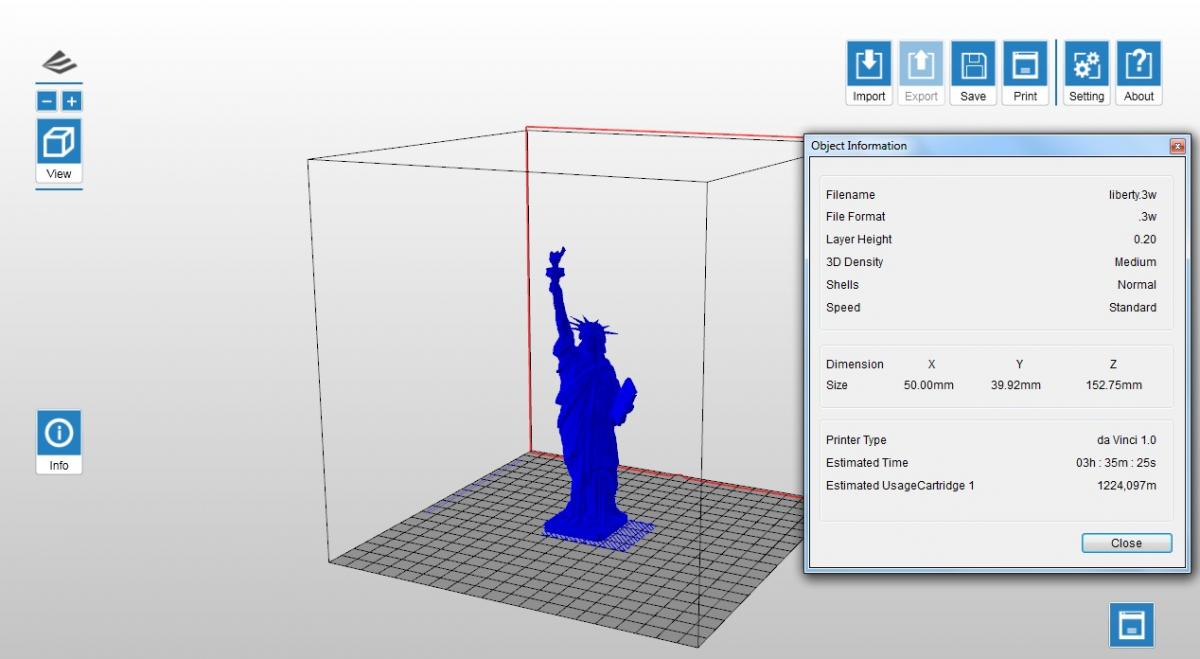Image resolution: width=1200 pixels, height=659 pixels.
Task: Click the Printer Type label
Action: (x=856, y=440)
